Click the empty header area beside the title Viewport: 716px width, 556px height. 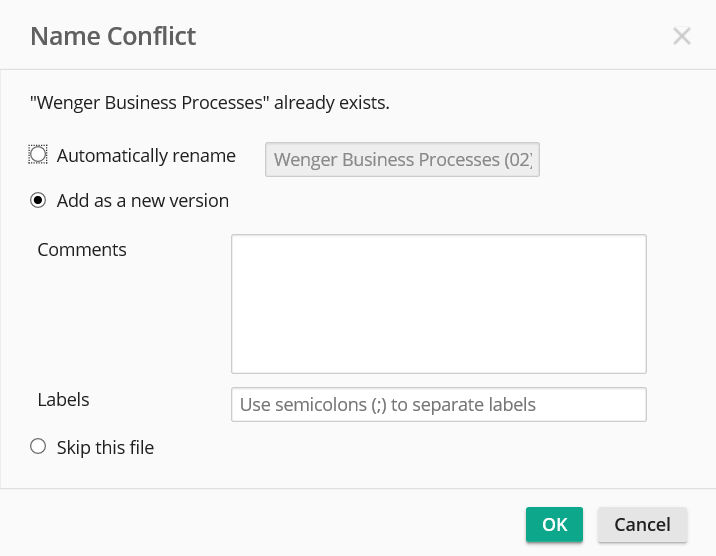[x=430, y=37]
